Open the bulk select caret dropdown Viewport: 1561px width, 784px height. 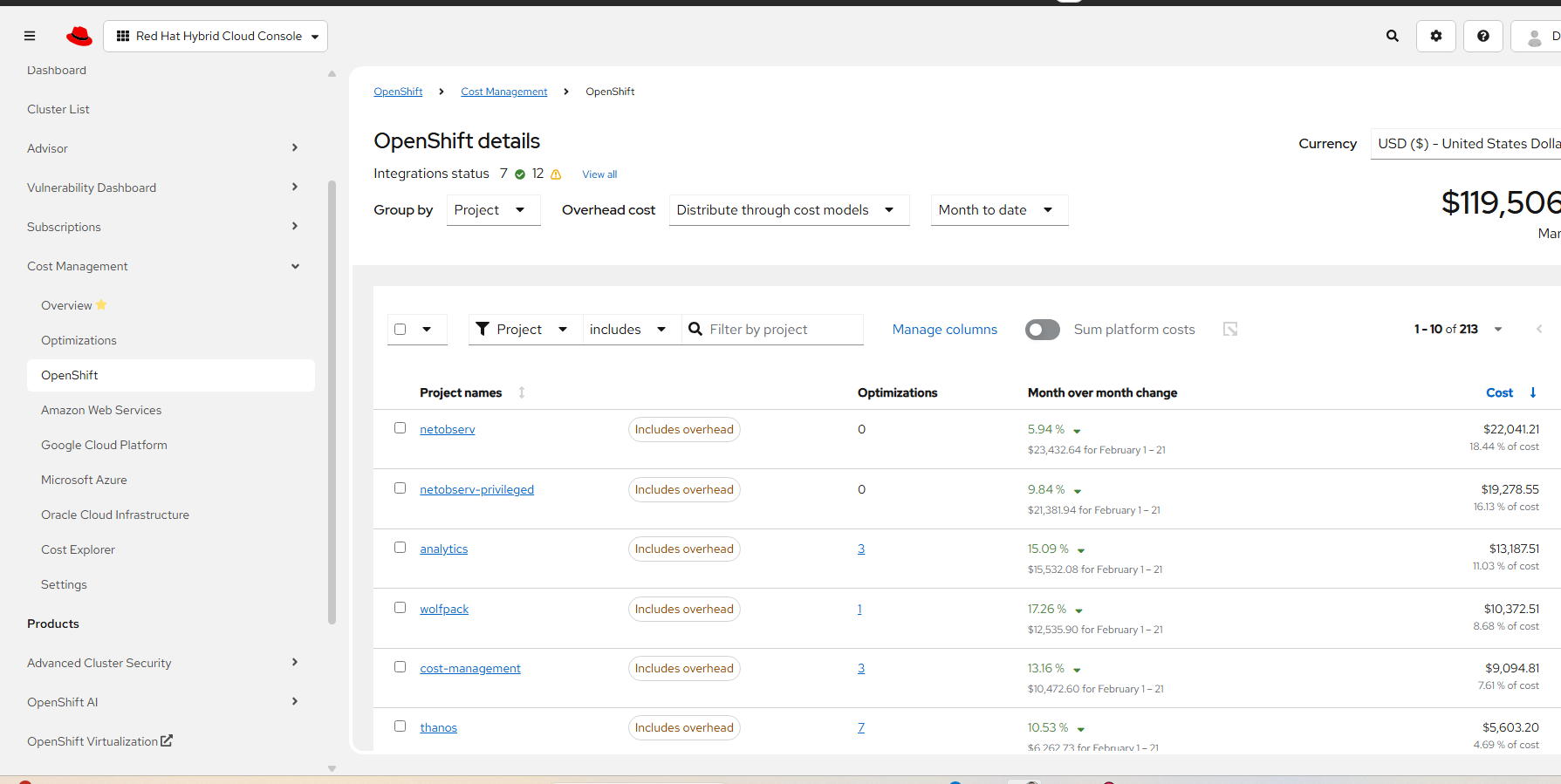pos(427,329)
